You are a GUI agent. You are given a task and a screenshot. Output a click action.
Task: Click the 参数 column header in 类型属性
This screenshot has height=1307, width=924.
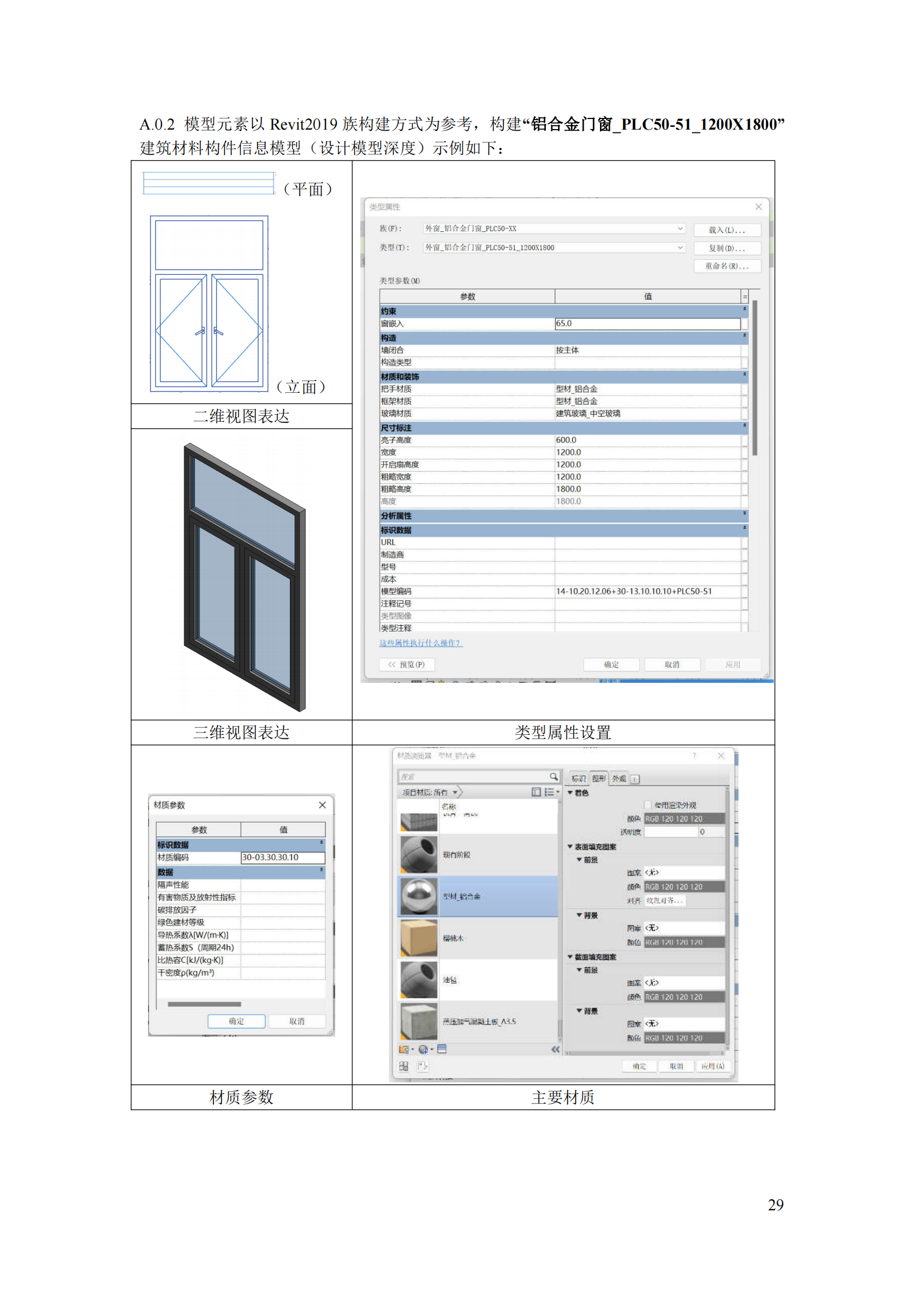468,297
